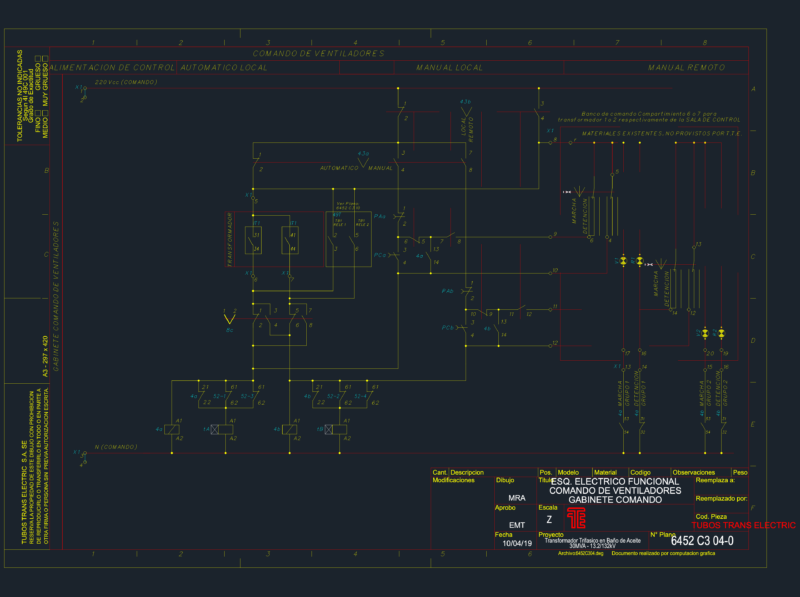This screenshot has height=597, width=800.
Task: Click the 'Cod. Pieza' field label
Action: [x=711, y=517]
